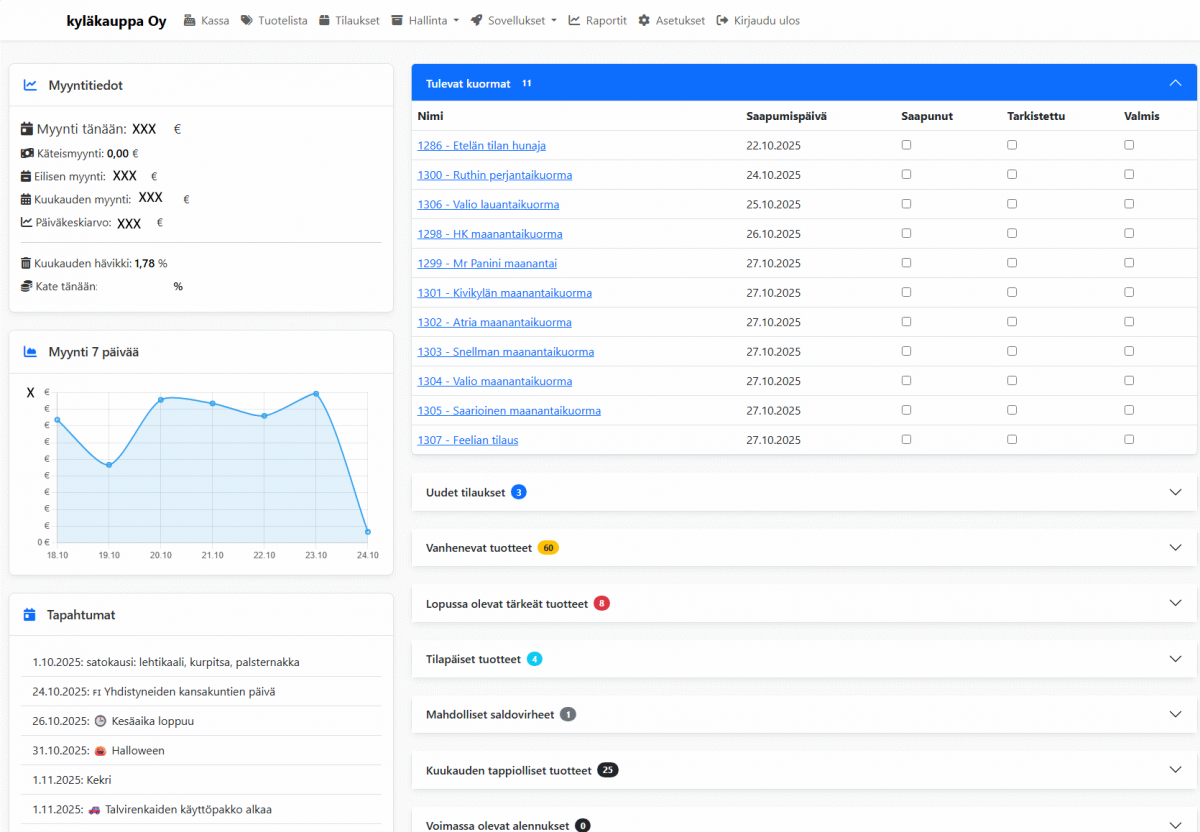Expand the Uudet tilaukset section
1200x832 pixels.
(x=1175, y=492)
